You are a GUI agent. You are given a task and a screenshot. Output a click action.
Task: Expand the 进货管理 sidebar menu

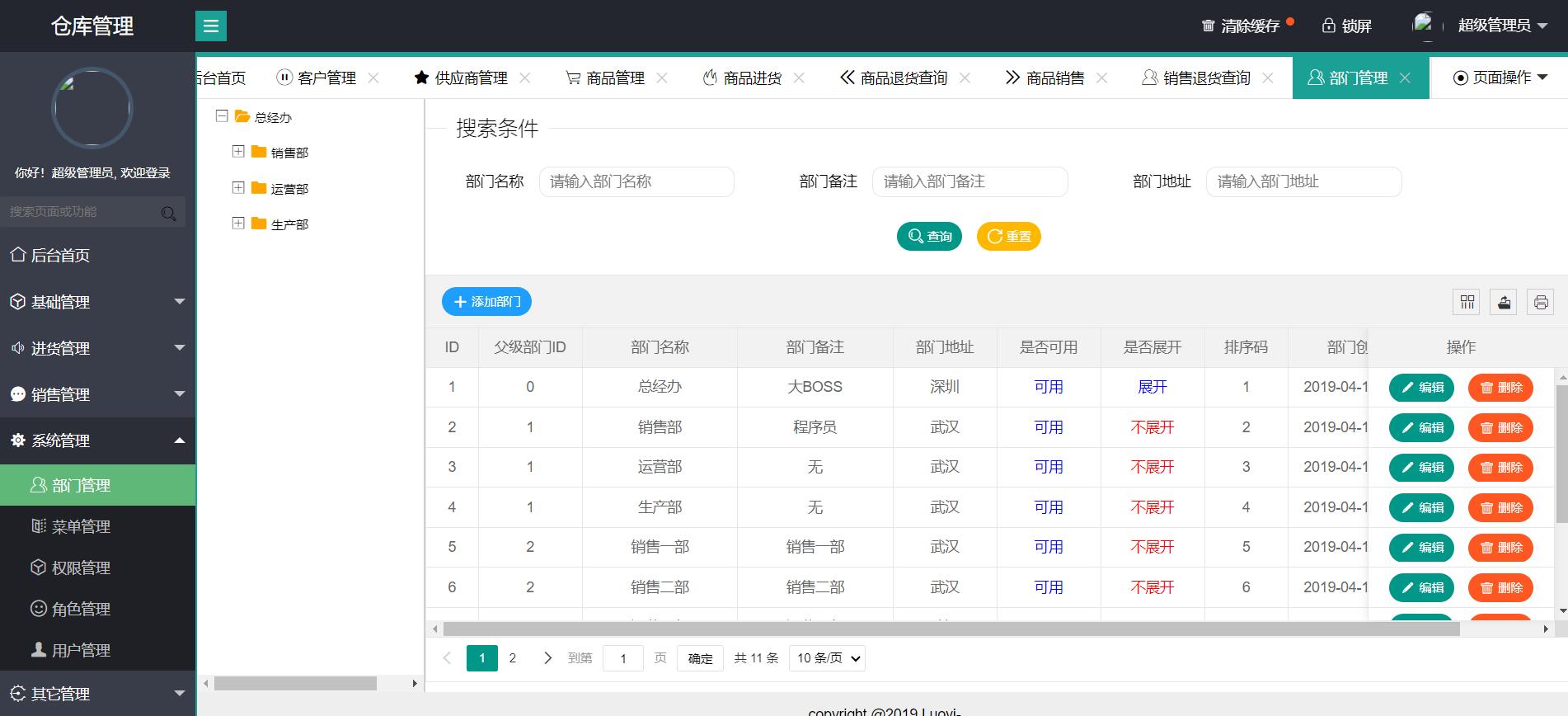pyautogui.click(x=97, y=348)
